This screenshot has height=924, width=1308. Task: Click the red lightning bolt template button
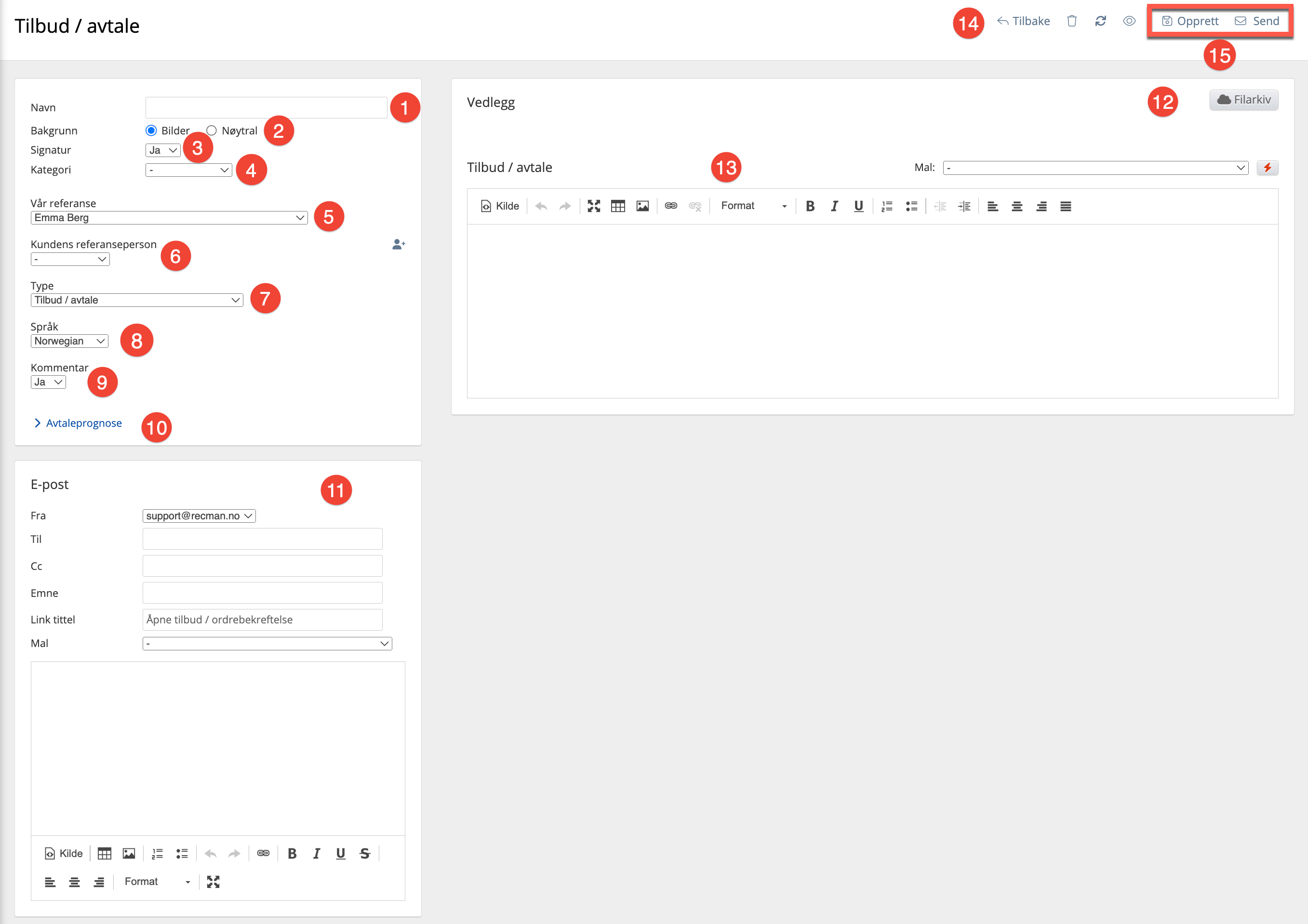pyautogui.click(x=1267, y=167)
